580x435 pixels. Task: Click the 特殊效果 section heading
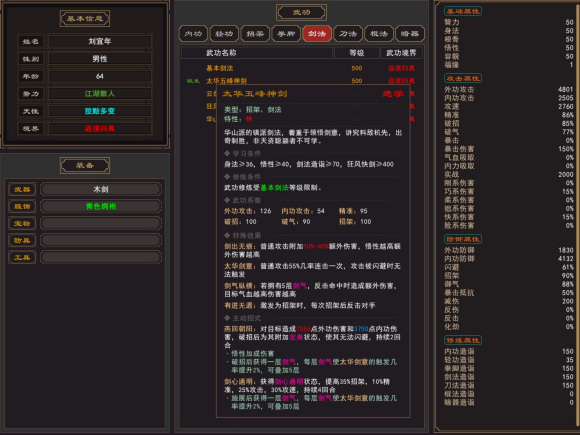coord(246,236)
